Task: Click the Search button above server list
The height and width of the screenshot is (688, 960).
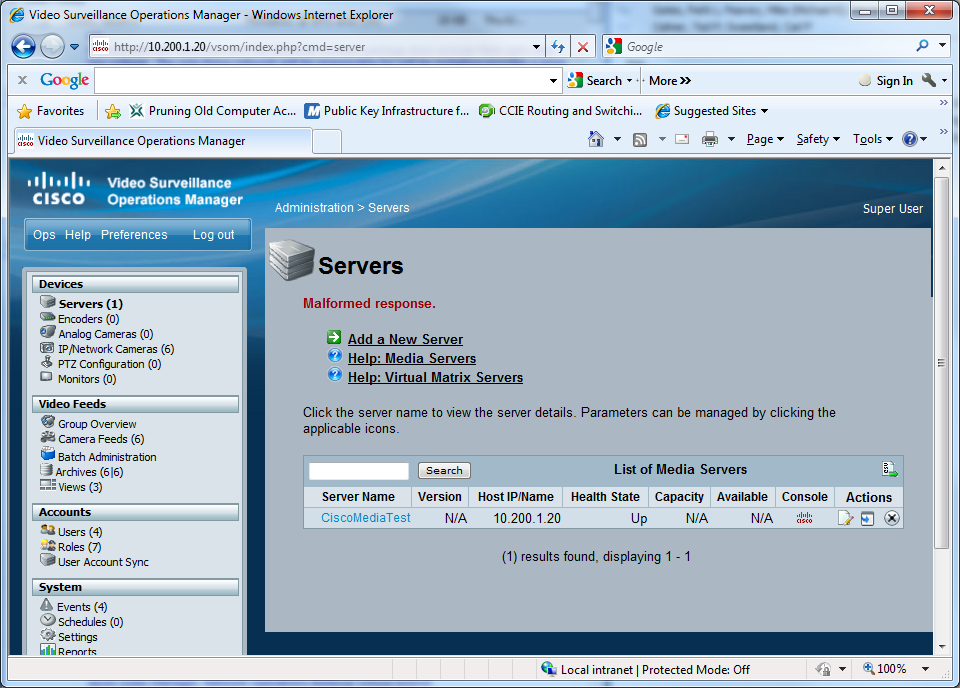Action: [x=443, y=470]
